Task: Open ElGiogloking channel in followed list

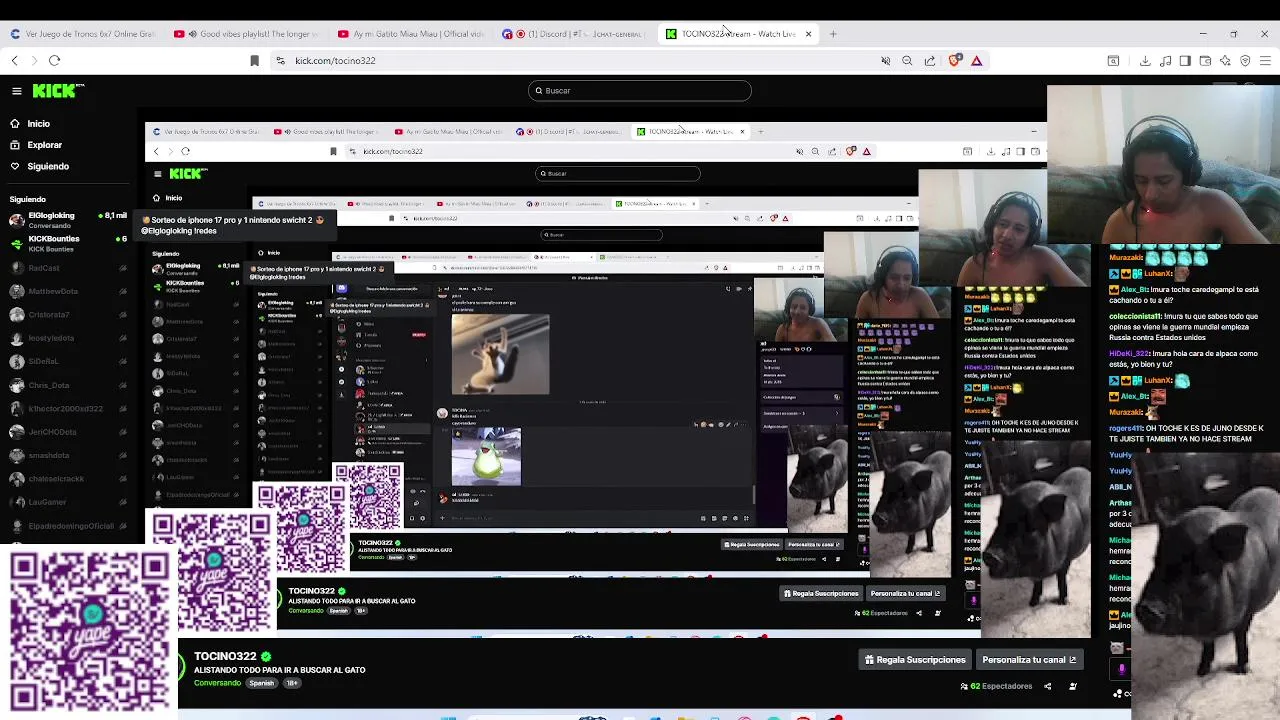Action: (x=66, y=220)
